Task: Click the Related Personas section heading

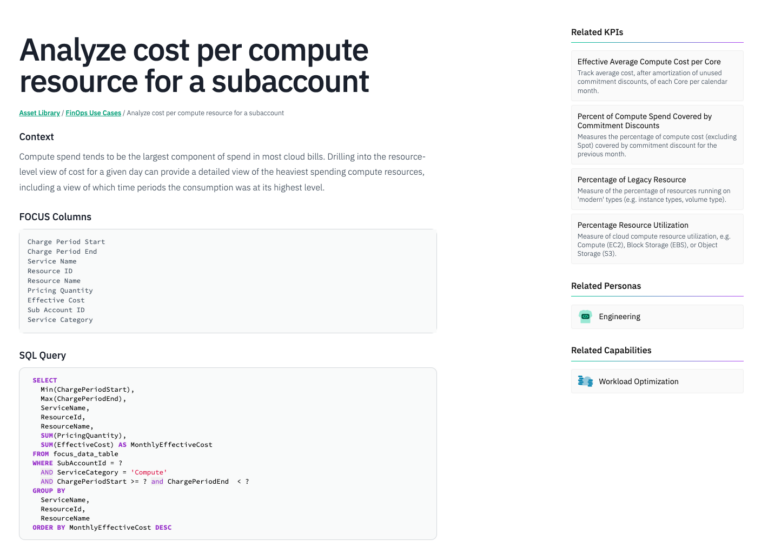Action: click(x=606, y=286)
